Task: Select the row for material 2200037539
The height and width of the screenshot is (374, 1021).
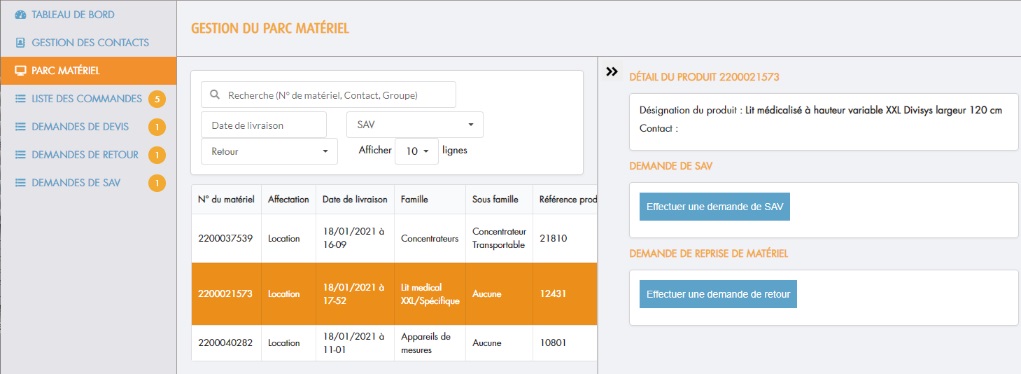Action: (395, 238)
